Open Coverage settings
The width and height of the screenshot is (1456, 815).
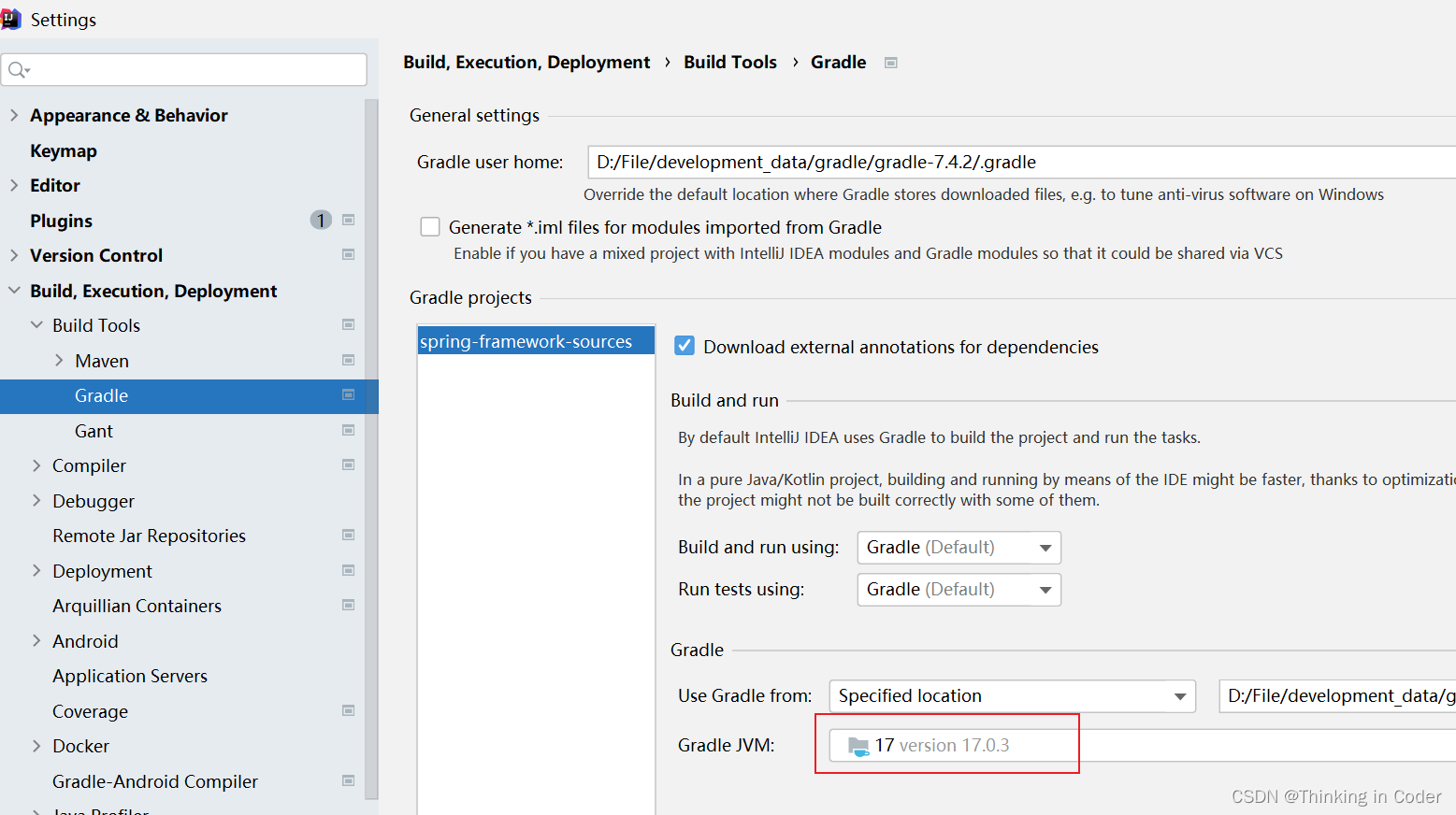[x=90, y=711]
